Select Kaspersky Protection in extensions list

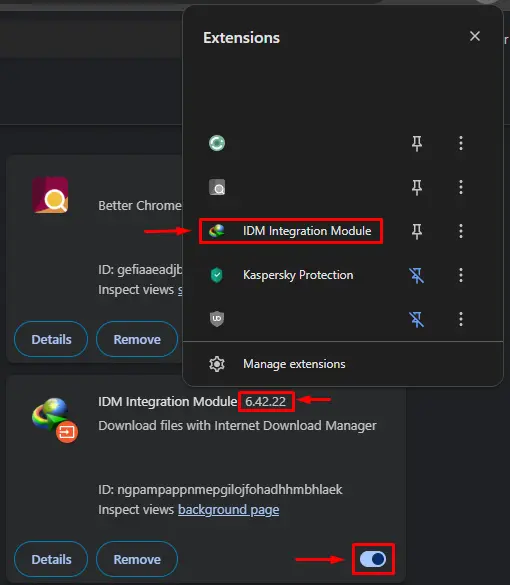point(298,275)
